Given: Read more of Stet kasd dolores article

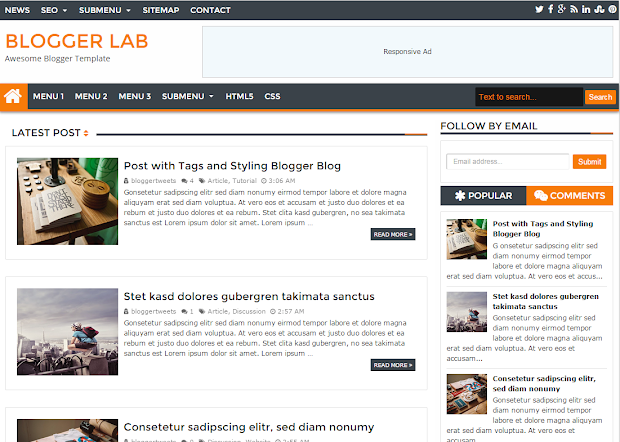Looking at the screenshot, I should (393, 365).
